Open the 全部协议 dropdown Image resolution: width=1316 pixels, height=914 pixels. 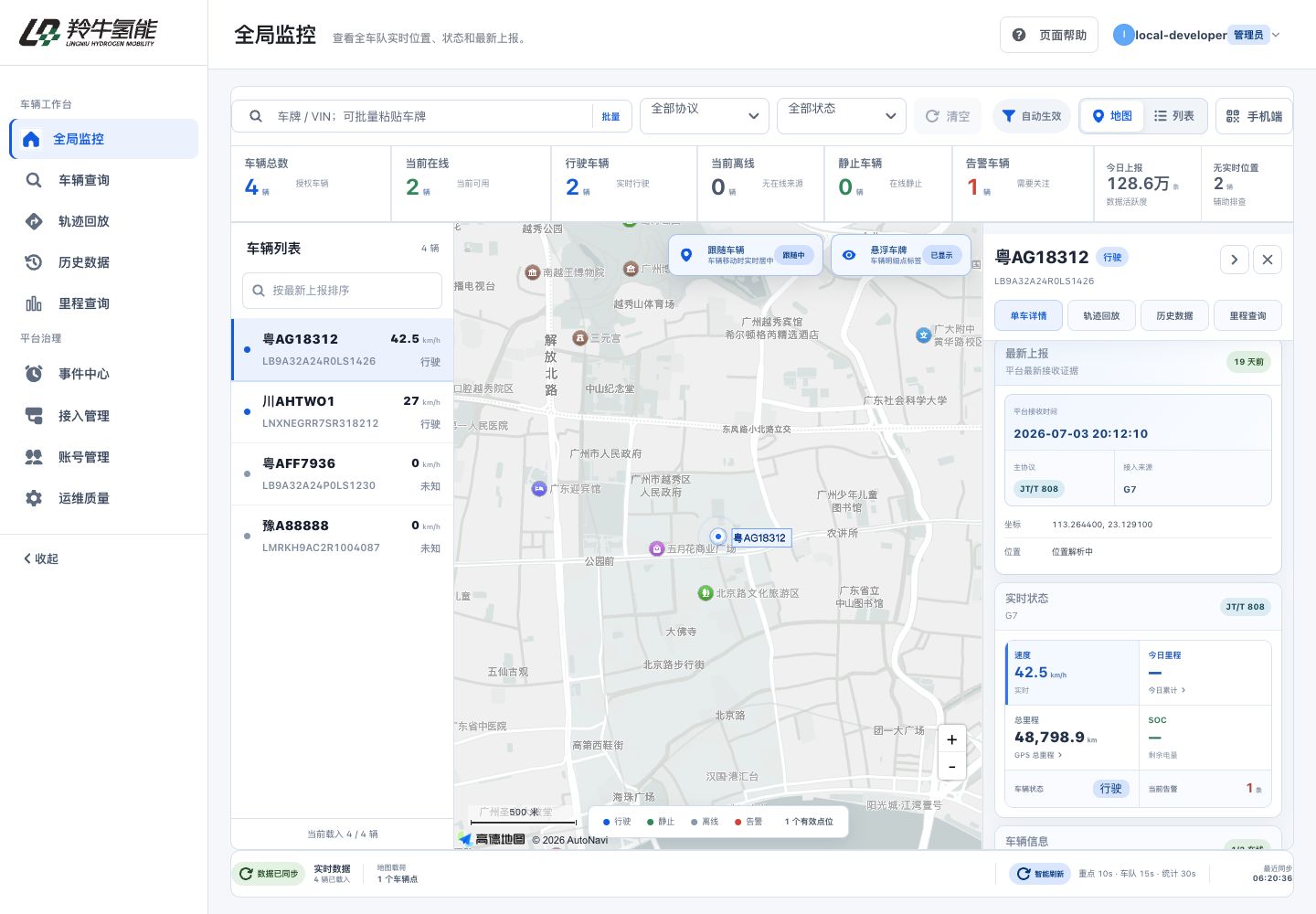point(705,116)
